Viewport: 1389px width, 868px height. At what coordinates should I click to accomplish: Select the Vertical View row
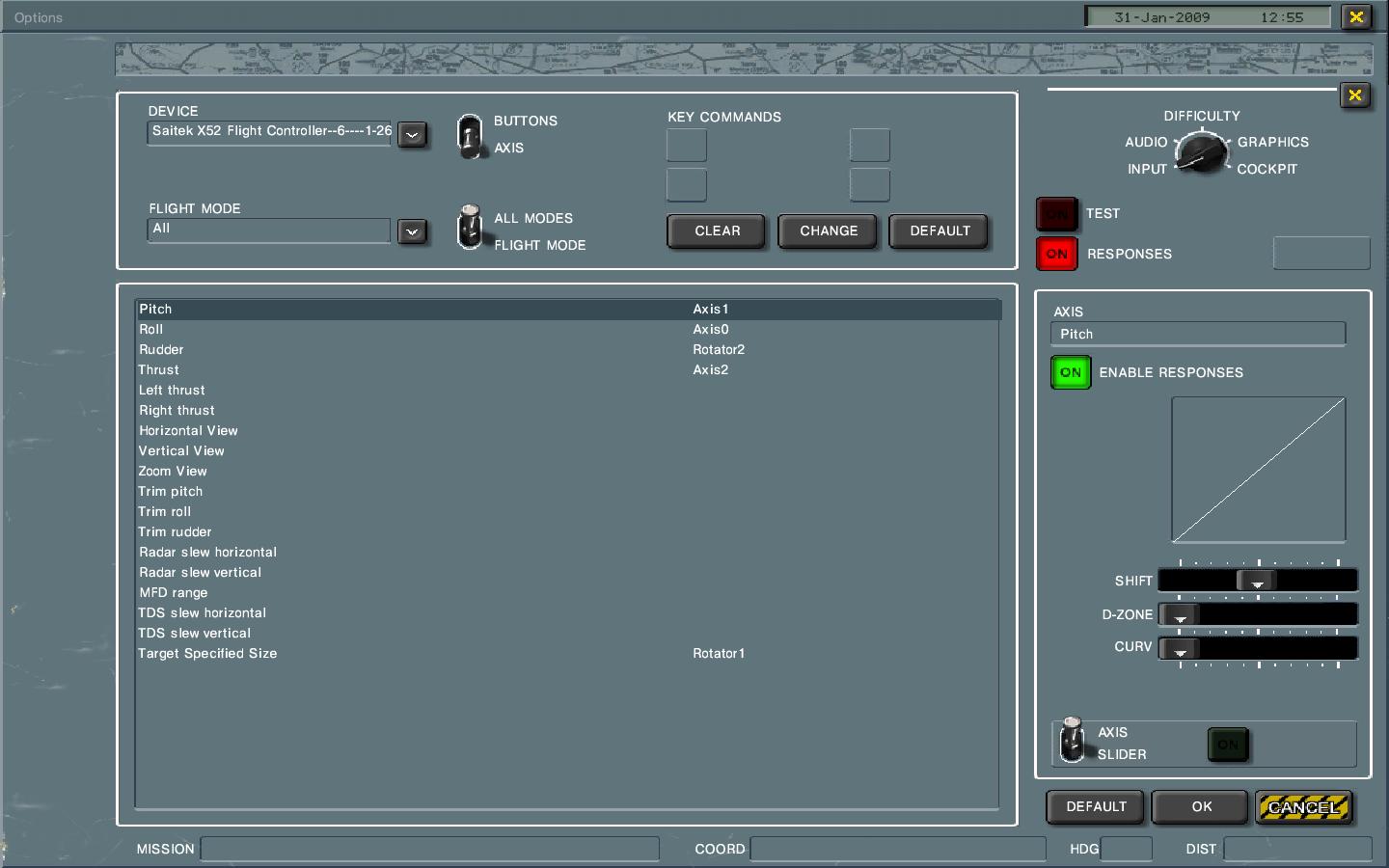(568, 451)
